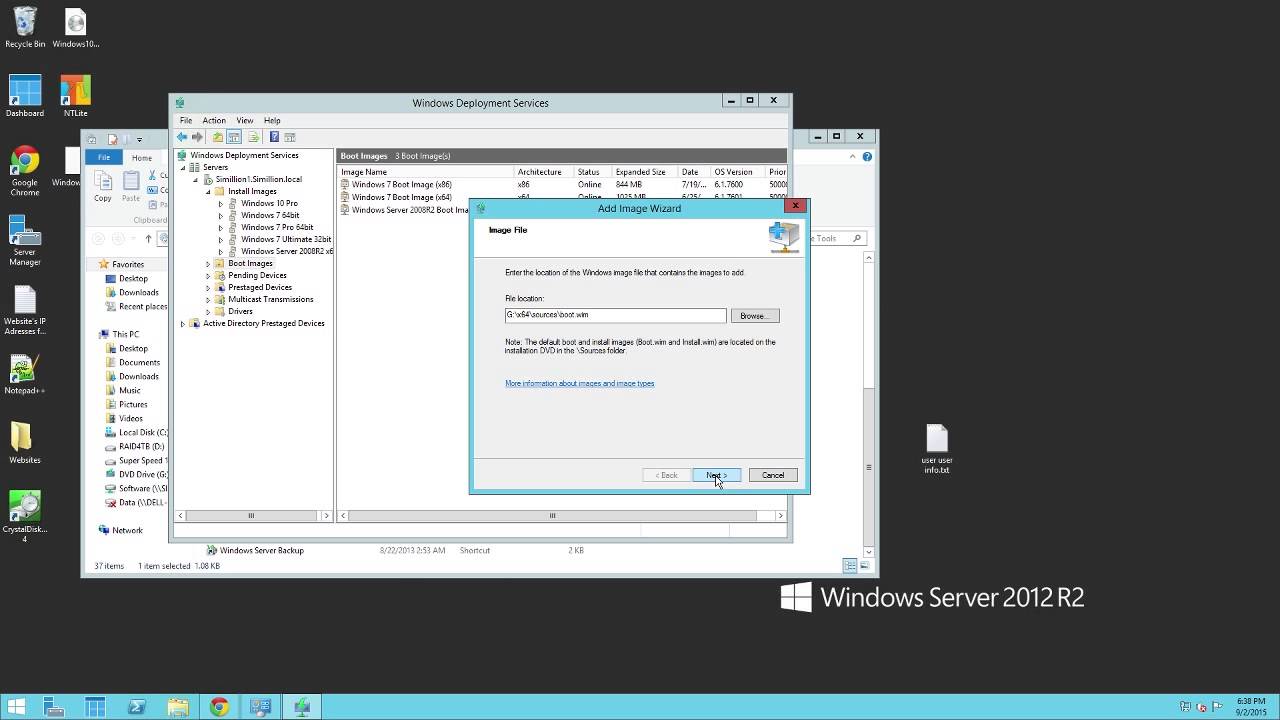This screenshot has width=1280, height=720.
Task: Select Drivers node in WDS tree
Action: (240, 311)
